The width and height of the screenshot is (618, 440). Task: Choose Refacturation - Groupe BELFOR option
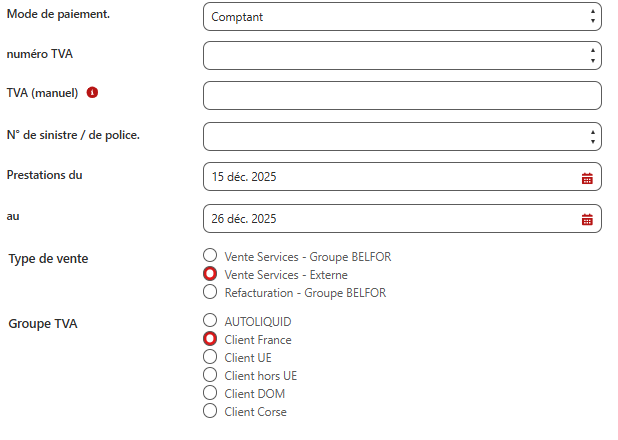pos(210,292)
